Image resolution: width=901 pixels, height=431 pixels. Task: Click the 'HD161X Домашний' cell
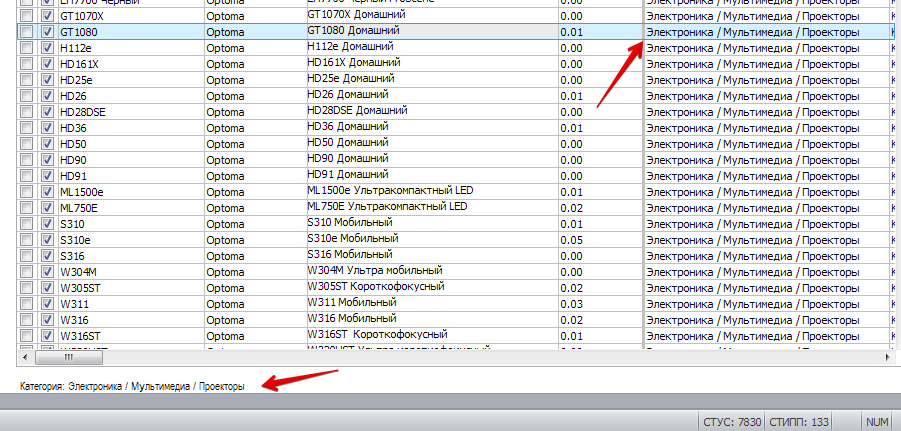432,64
